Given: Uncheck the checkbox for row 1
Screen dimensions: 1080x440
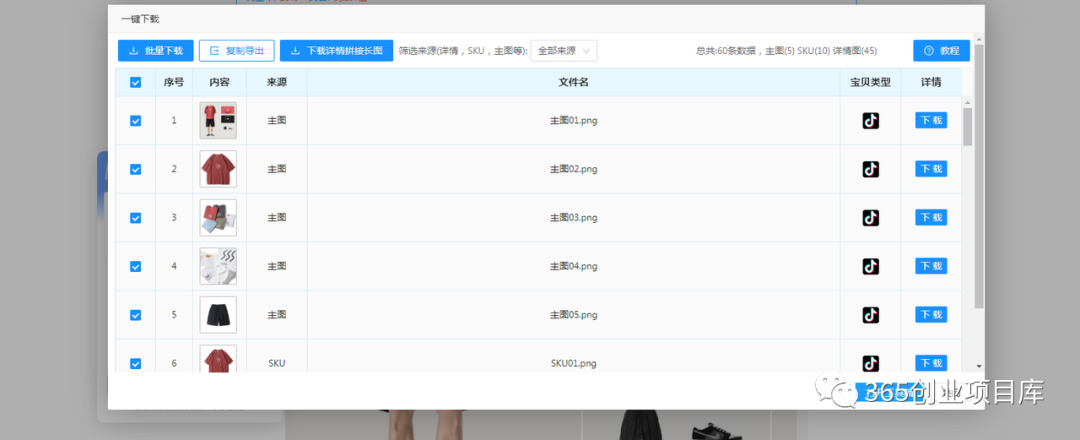Looking at the screenshot, I should pos(136,121).
